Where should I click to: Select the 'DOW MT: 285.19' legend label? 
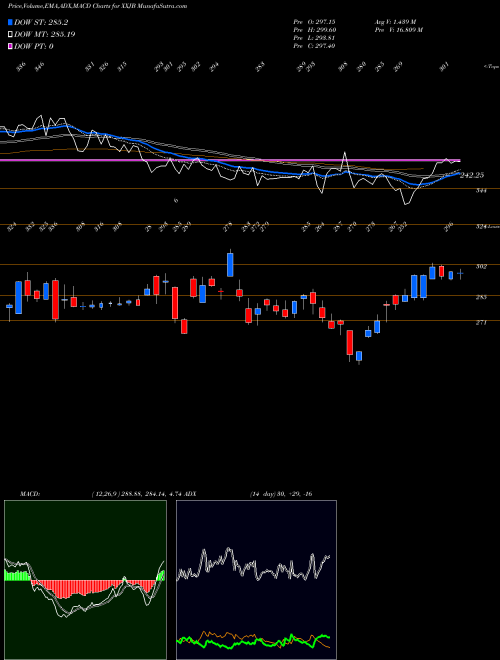click(x=44, y=35)
